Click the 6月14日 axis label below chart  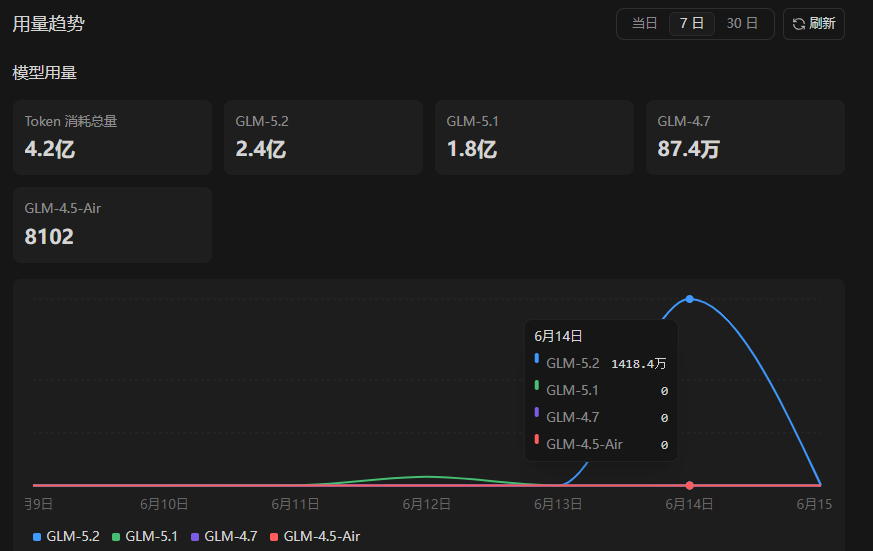point(689,504)
